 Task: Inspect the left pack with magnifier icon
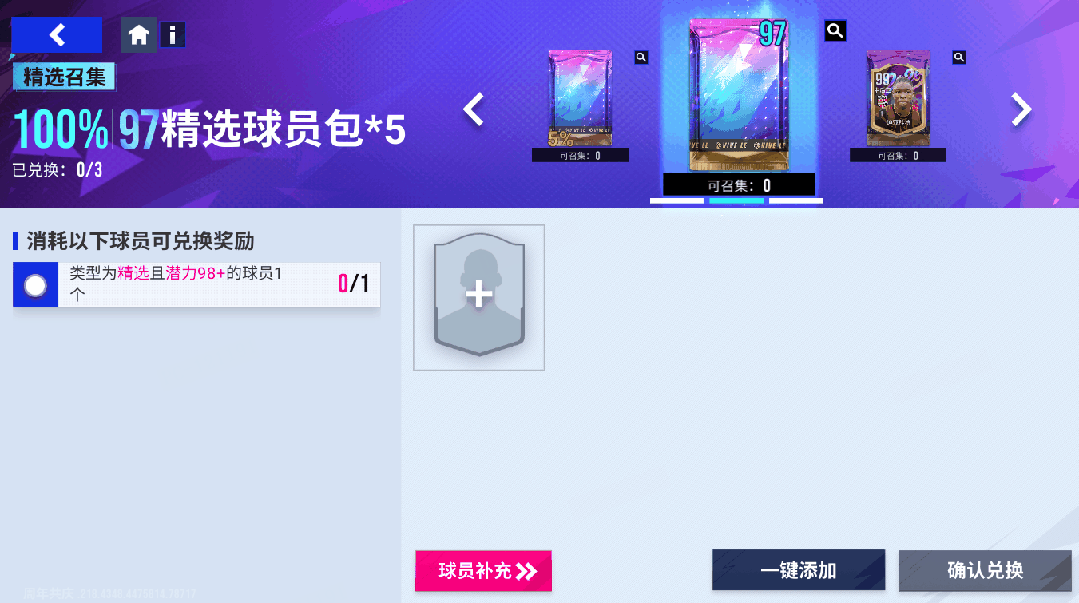(641, 57)
